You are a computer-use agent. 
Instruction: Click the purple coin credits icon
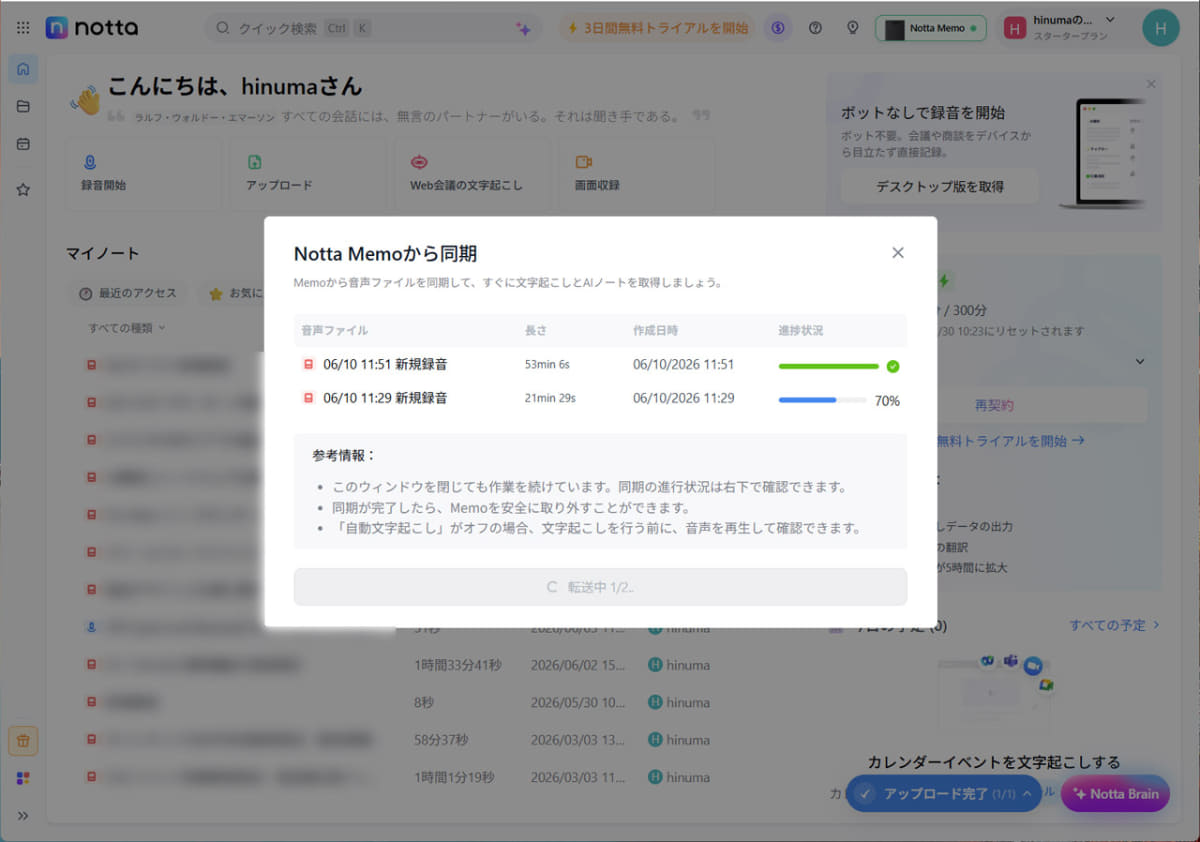tap(778, 28)
